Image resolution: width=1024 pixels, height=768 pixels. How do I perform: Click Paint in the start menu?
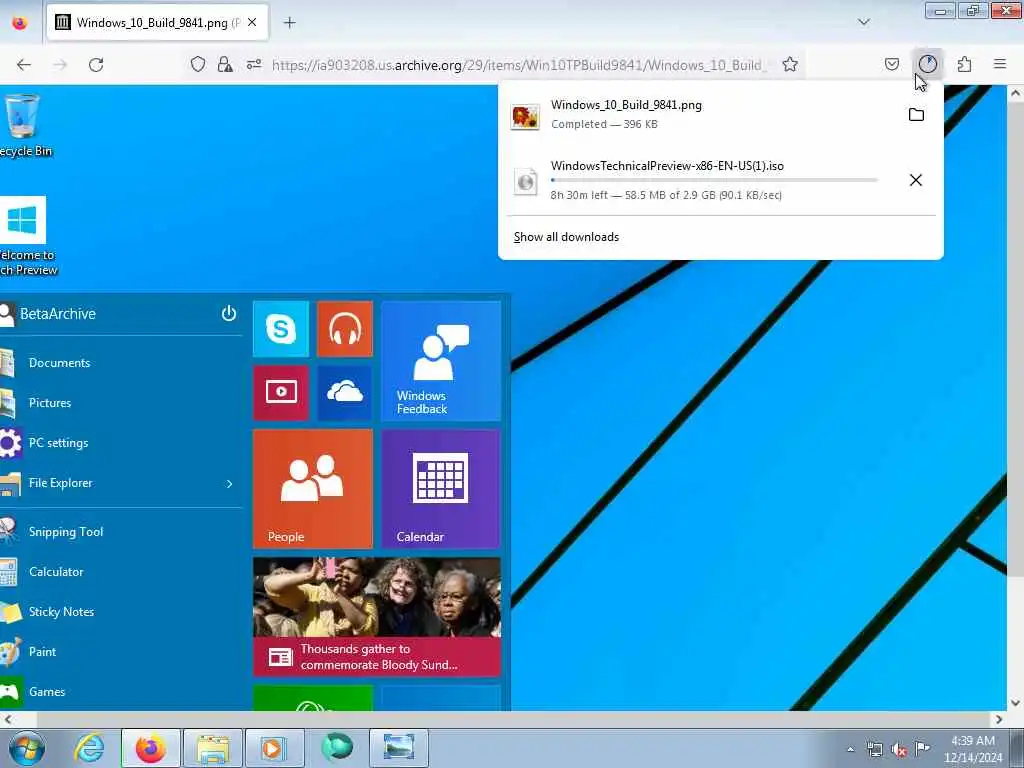[42, 652]
